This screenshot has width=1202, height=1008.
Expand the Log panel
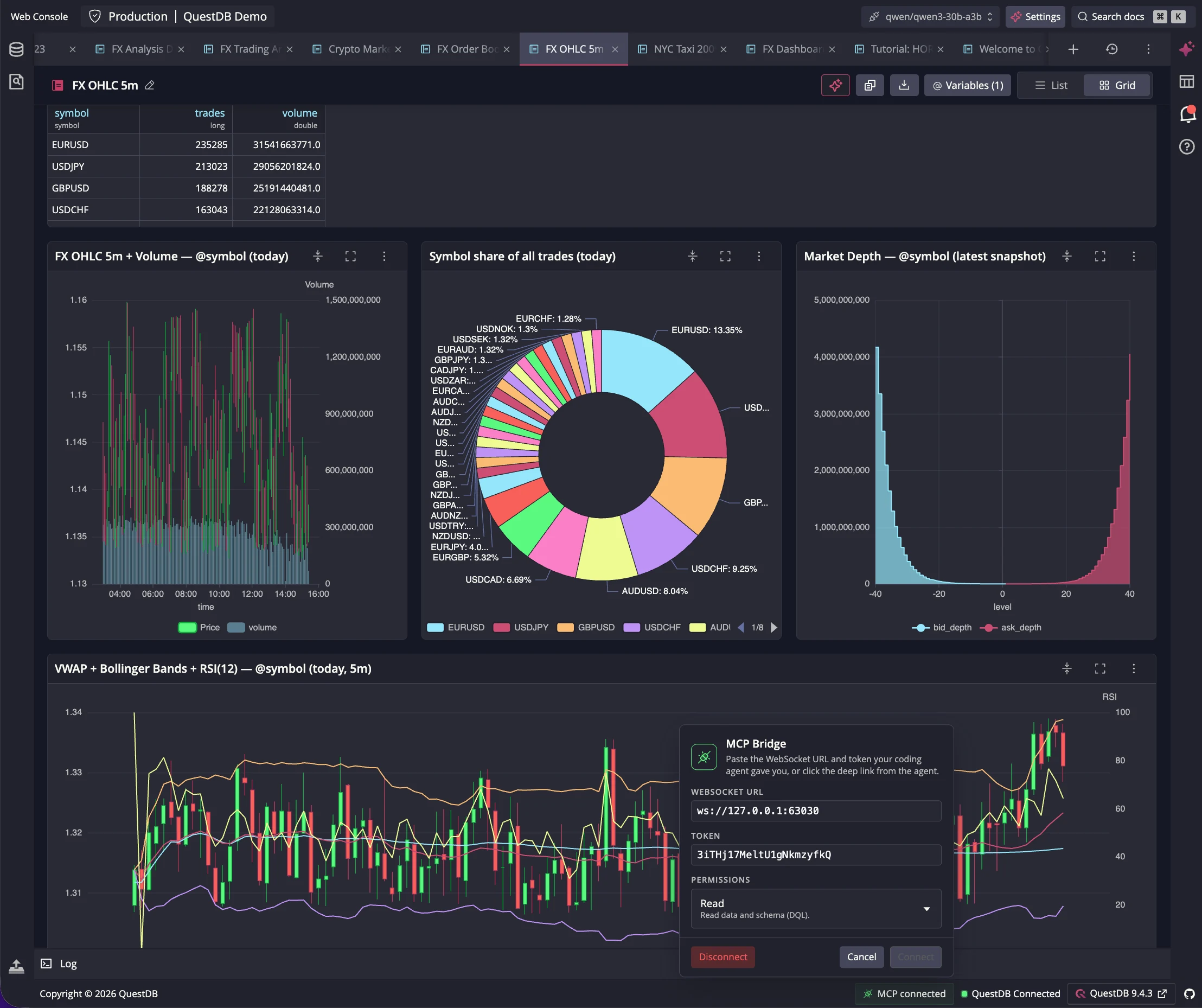59,964
